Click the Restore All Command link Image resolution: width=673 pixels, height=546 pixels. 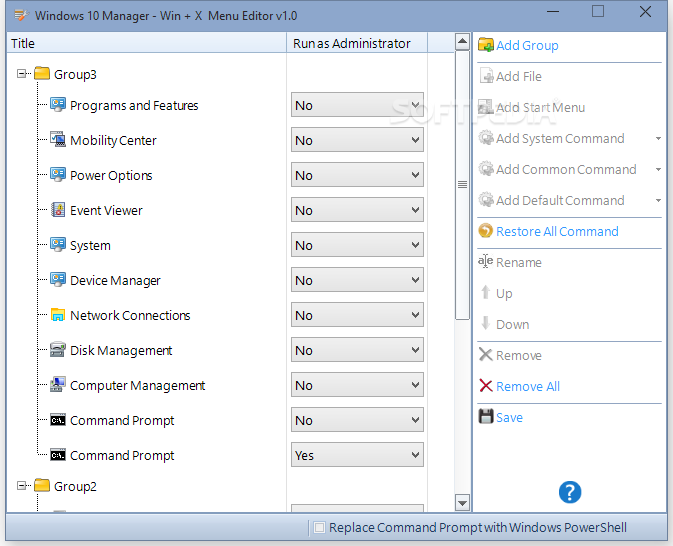coord(557,231)
